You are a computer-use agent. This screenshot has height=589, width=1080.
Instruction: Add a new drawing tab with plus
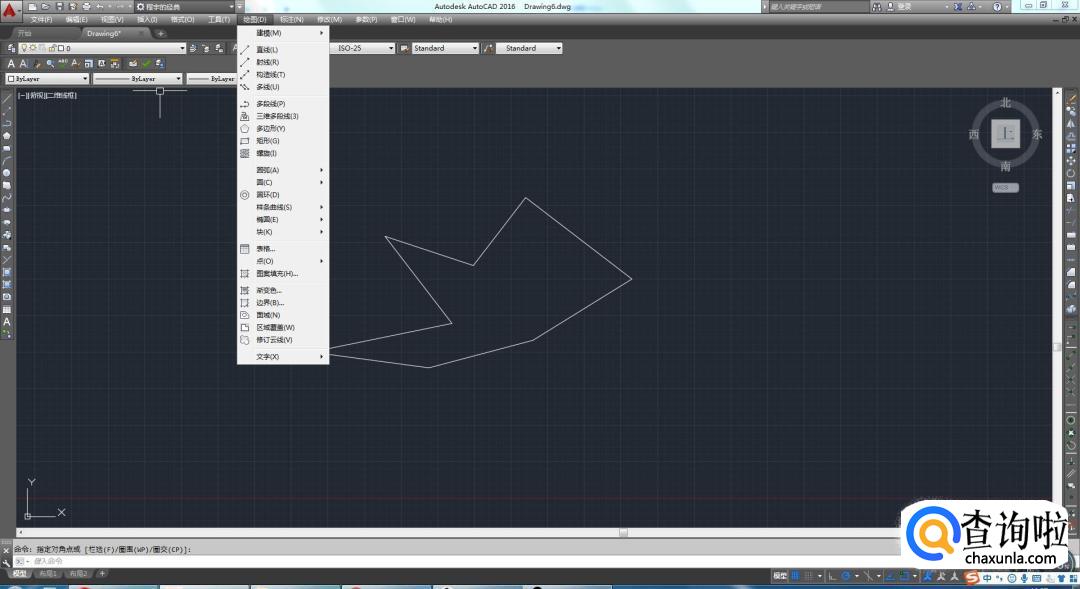(x=161, y=33)
